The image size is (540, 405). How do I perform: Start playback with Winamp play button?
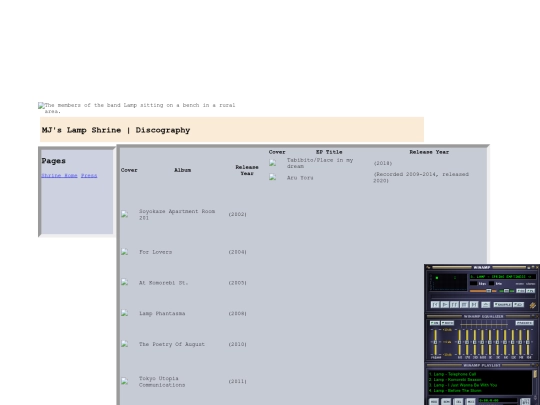(x=445, y=304)
